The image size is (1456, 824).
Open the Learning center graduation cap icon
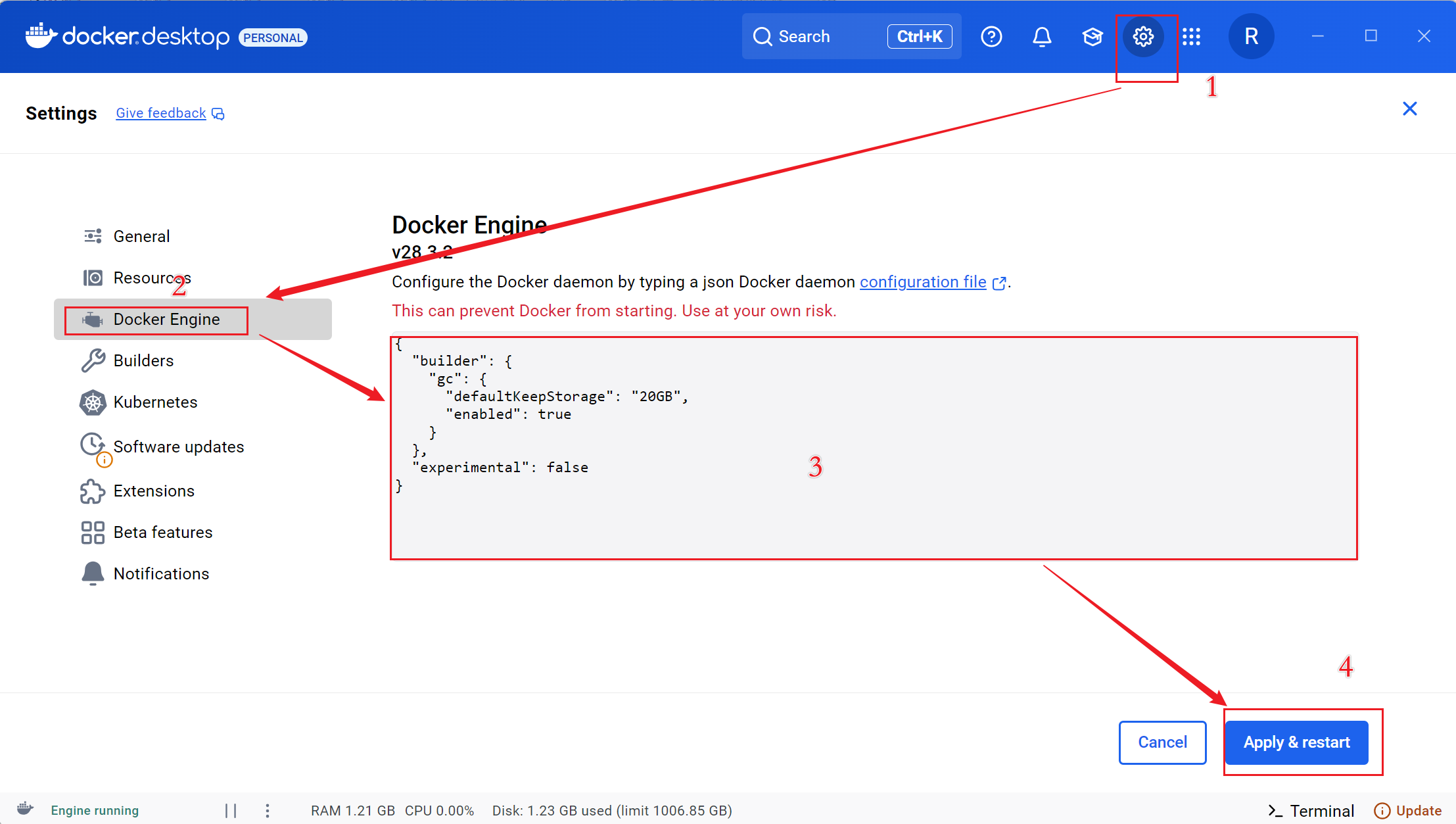point(1092,36)
